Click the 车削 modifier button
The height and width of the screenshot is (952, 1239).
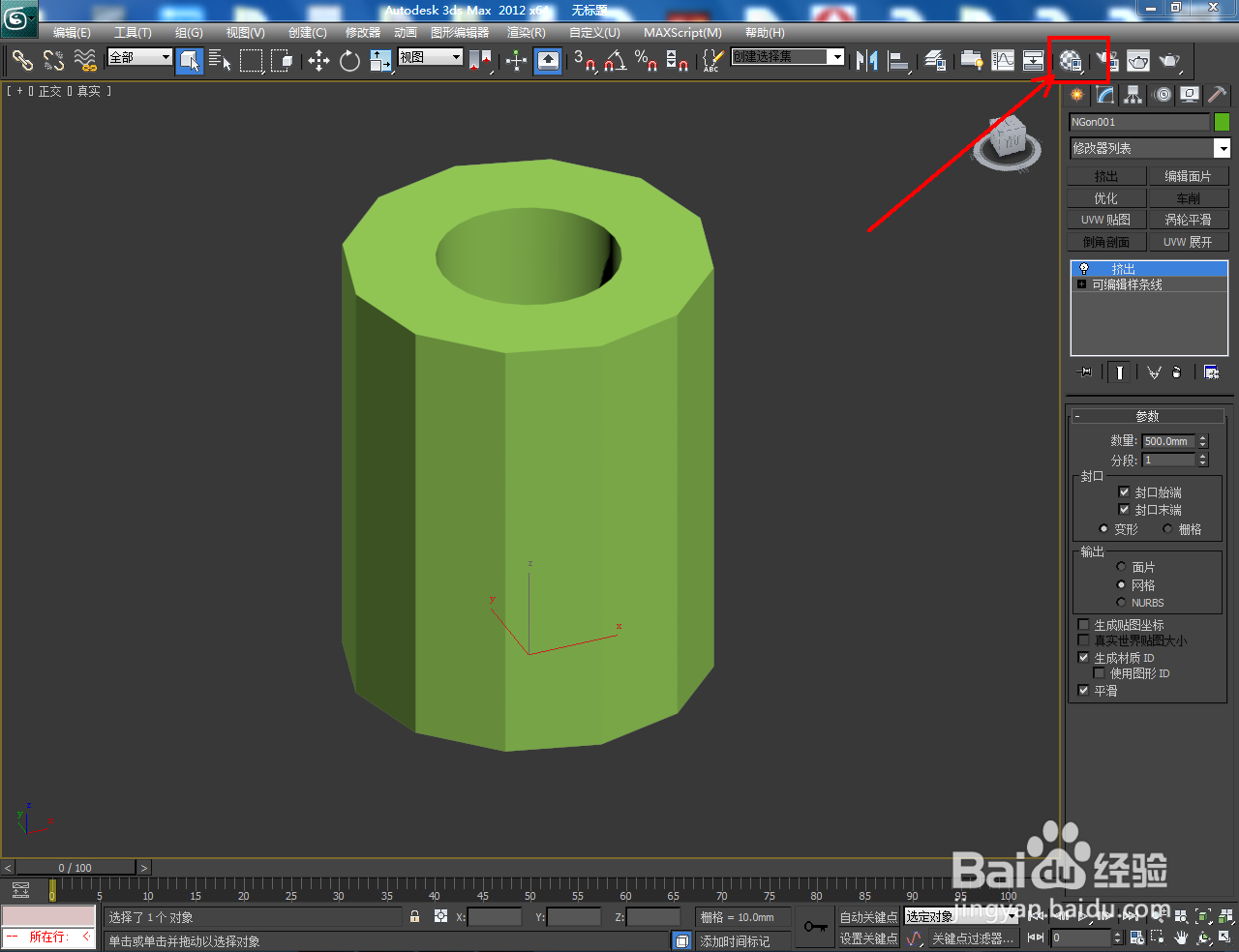[x=1189, y=197]
